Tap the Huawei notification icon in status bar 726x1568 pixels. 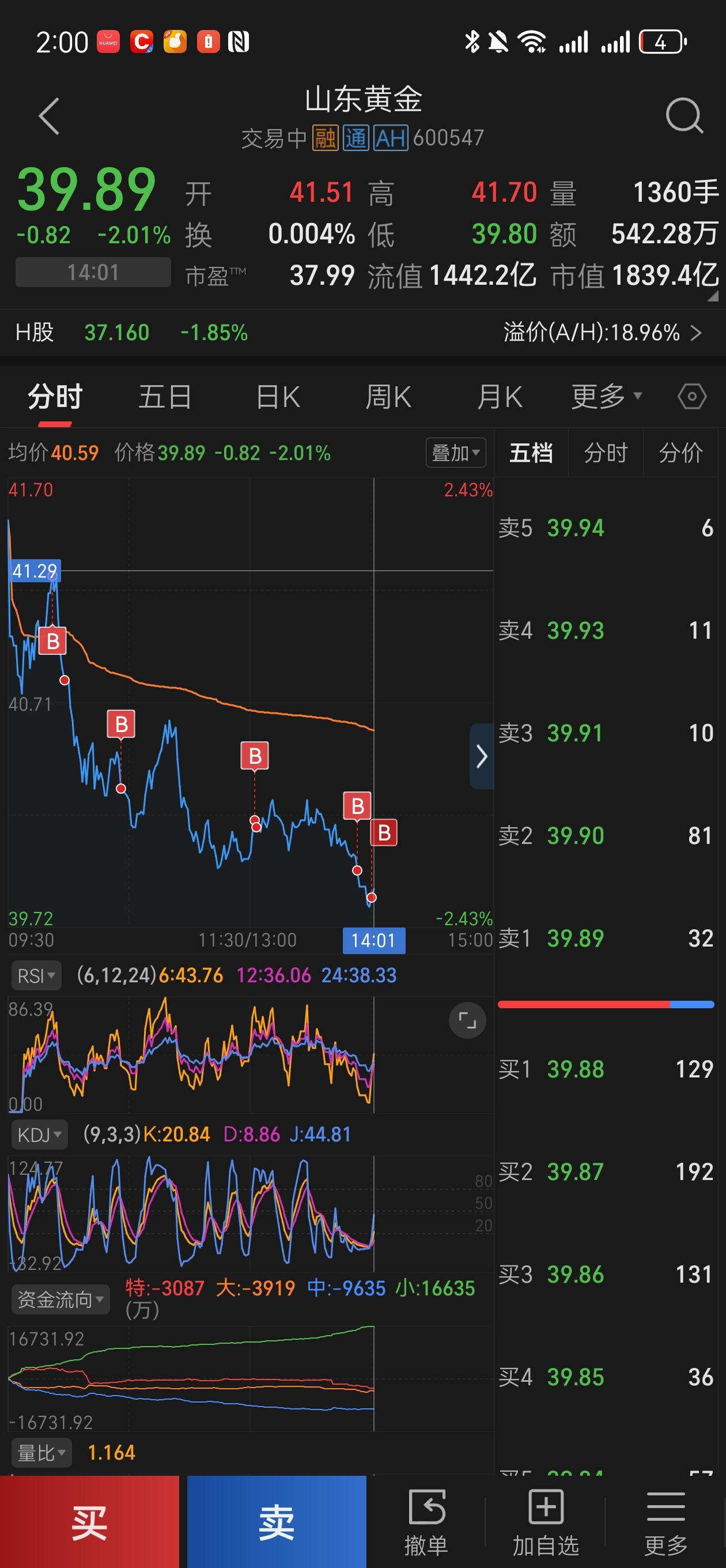coord(108,42)
